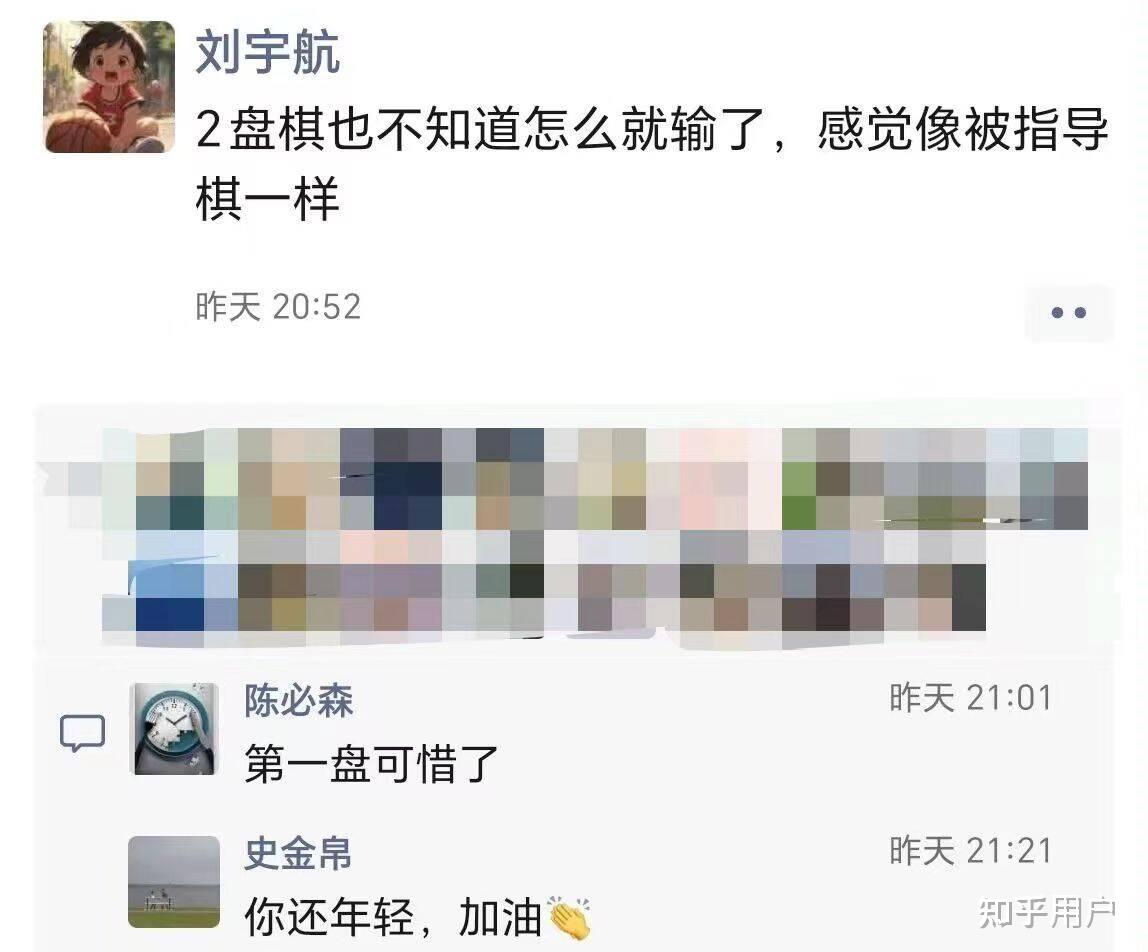Tap the post's second line 棋一样
Image resolution: width=1148 pixels, height=952 pixels.
[267, 198]
